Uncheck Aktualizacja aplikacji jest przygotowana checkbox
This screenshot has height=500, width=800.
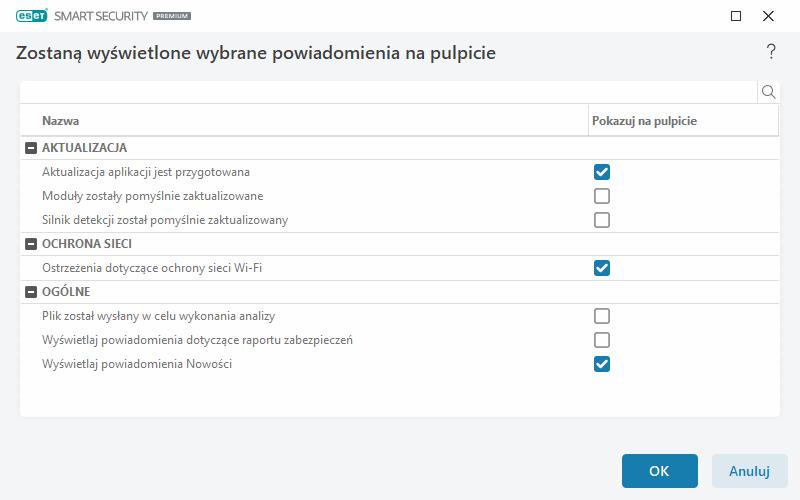pyautogui.click(x=602, y=172)
